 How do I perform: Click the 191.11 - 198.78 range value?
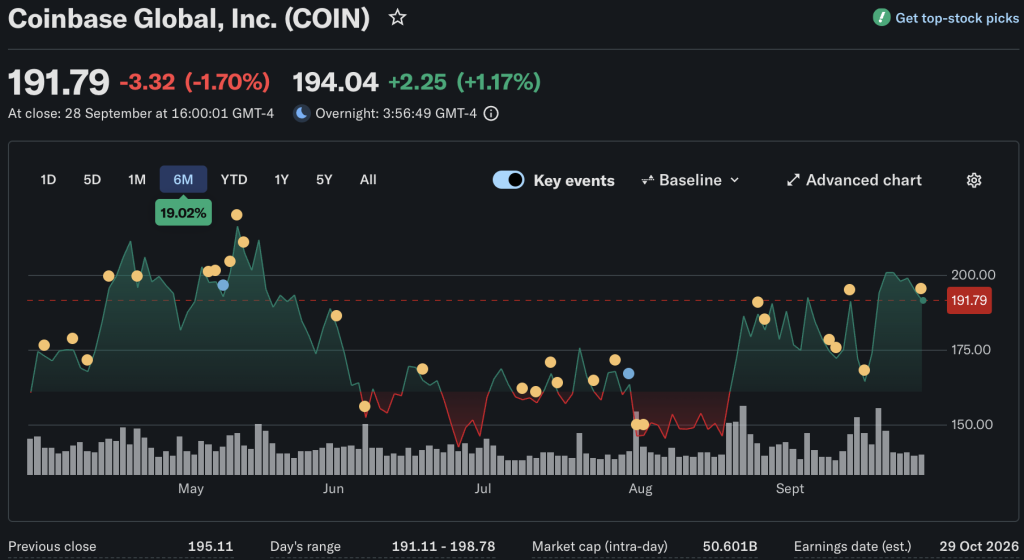click(x=443, y=546)
